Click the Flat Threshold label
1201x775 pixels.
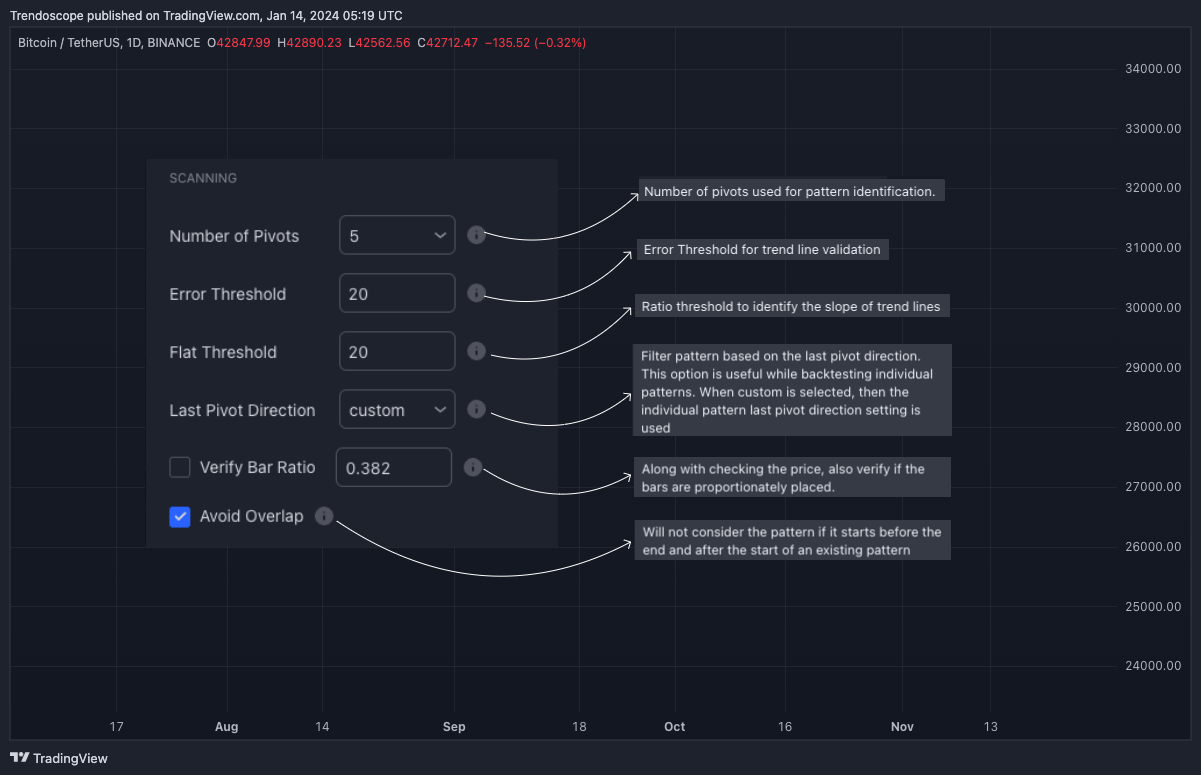click(x=223, y=352)
